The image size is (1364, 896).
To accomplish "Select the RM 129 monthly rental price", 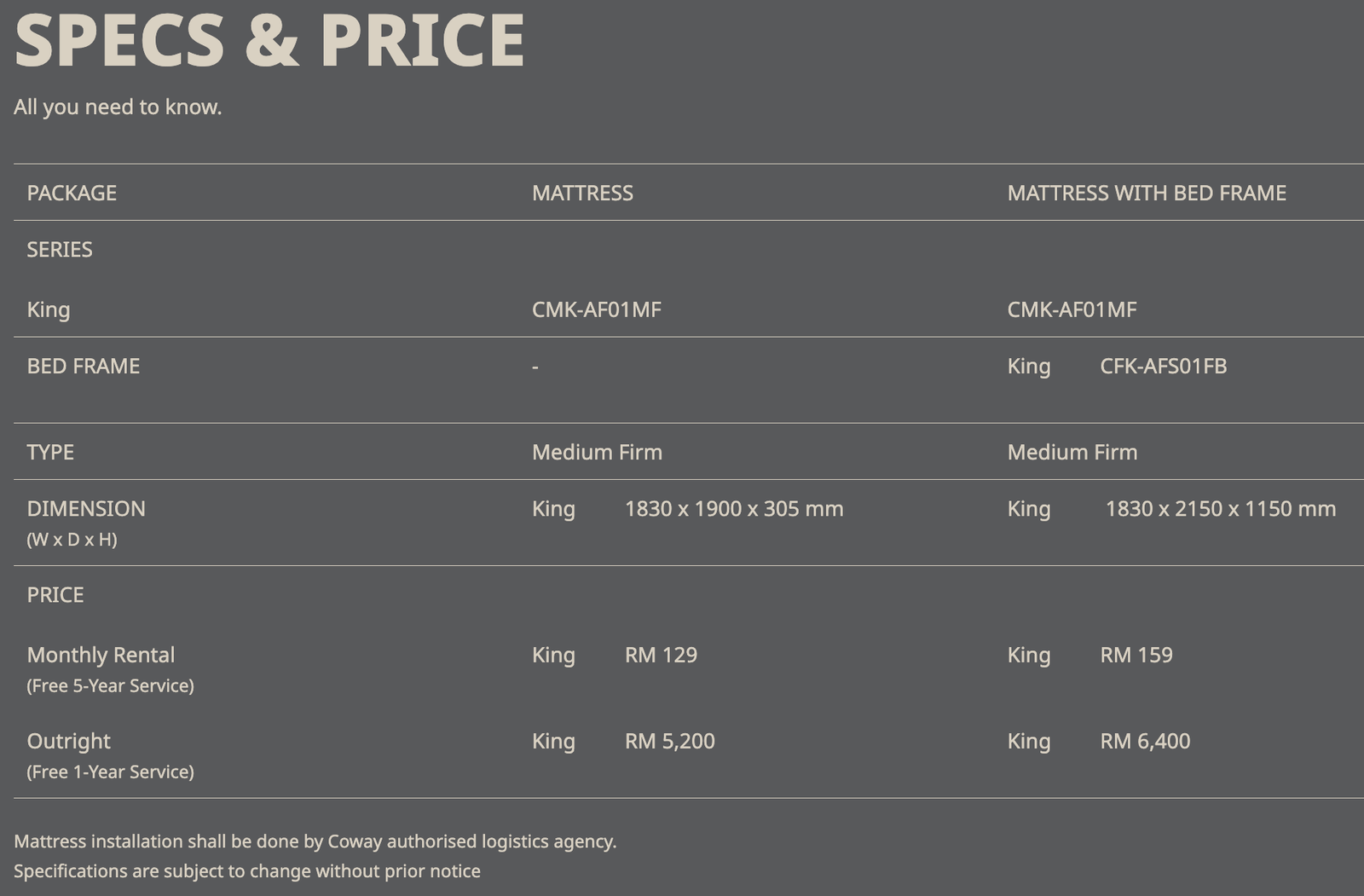I will pos(661,655).
